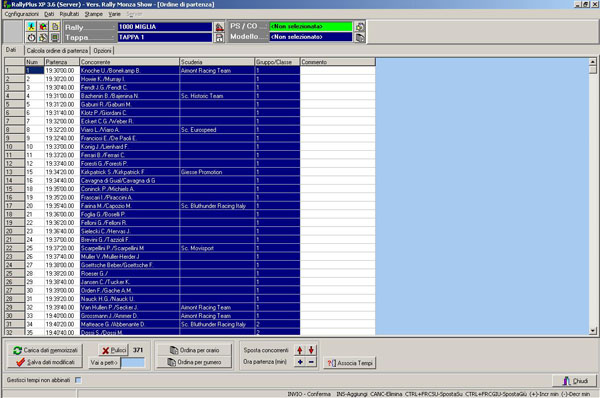Increase start time with blue plus button
The height and width of the screenshot is (398, 600).
tap(300, 362)
